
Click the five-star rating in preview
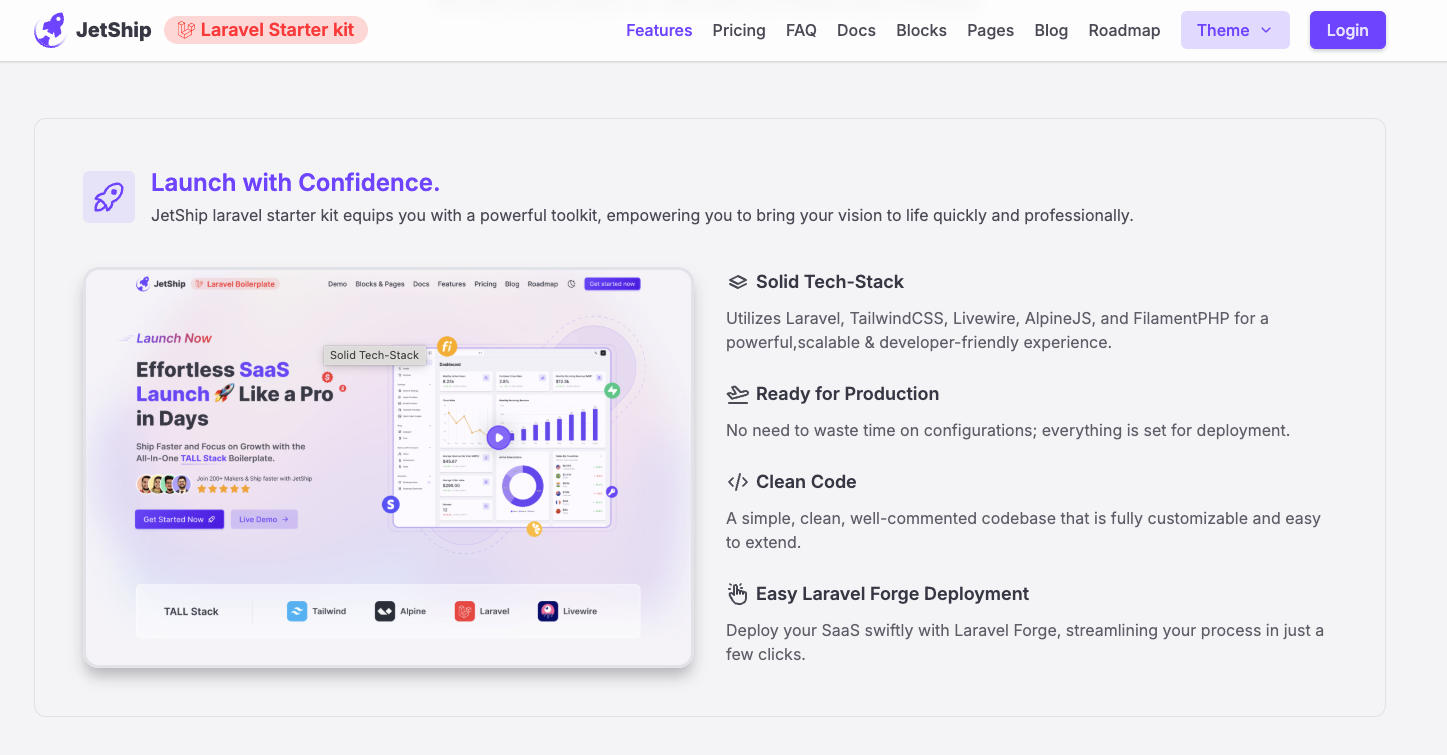224,489
